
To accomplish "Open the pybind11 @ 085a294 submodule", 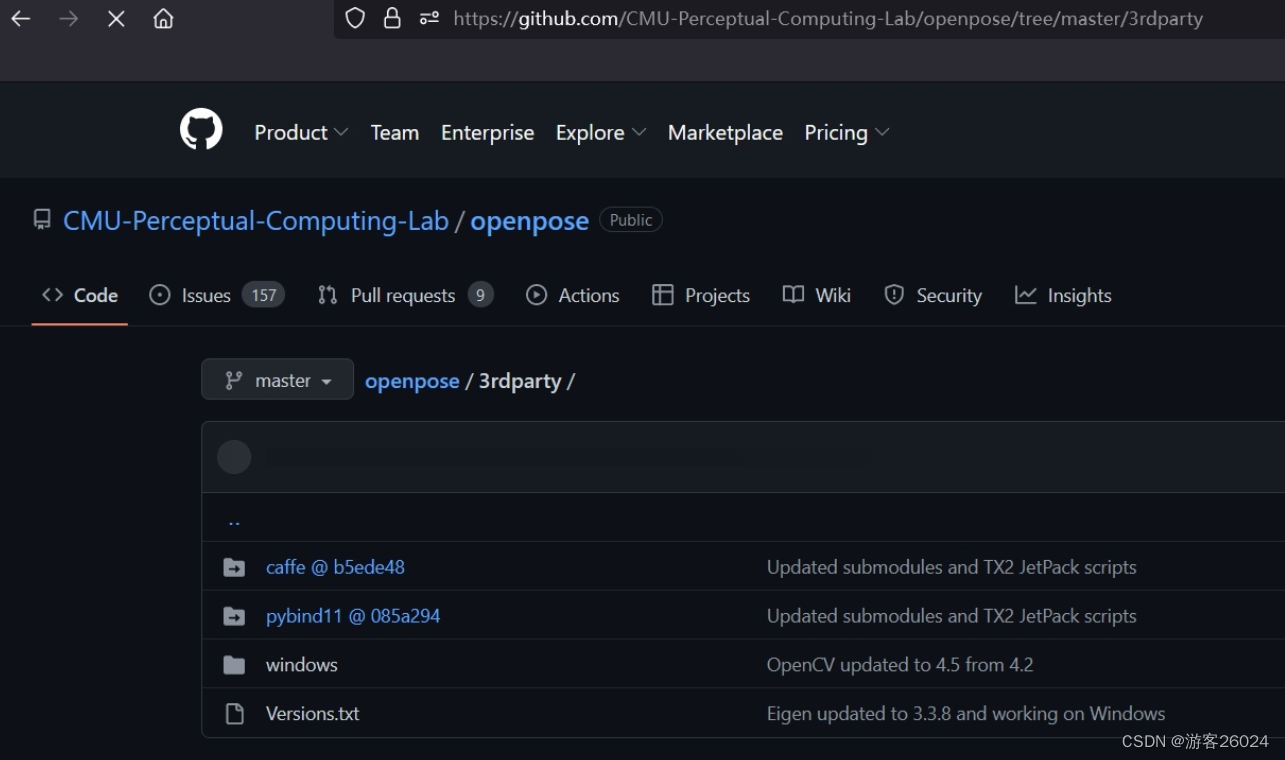I will pos(353,616).
